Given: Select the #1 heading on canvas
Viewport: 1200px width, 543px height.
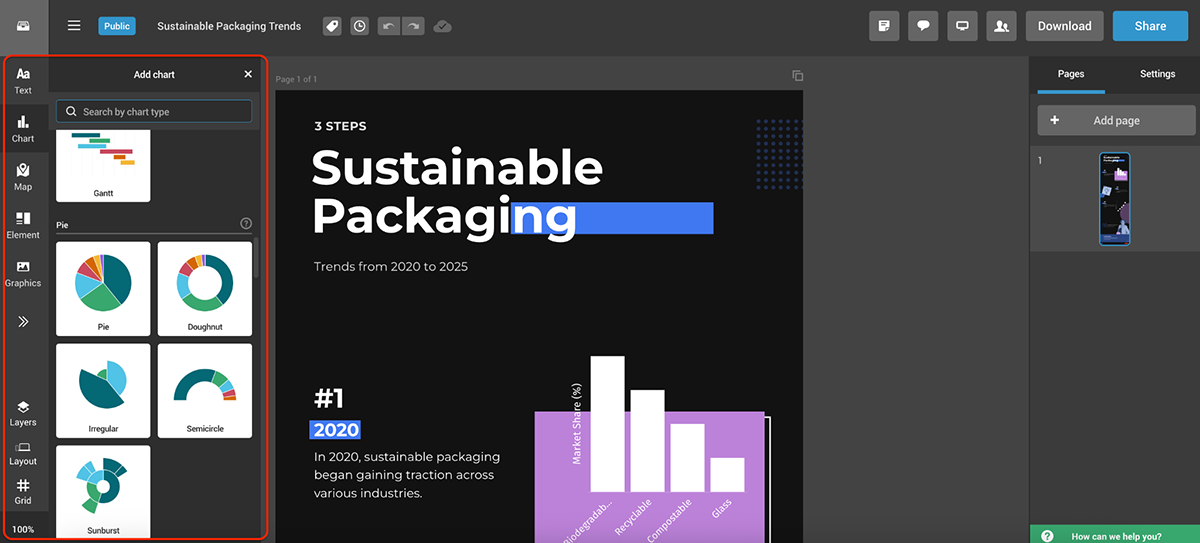Looking at the screenshot, I should [x=329, y=398].
